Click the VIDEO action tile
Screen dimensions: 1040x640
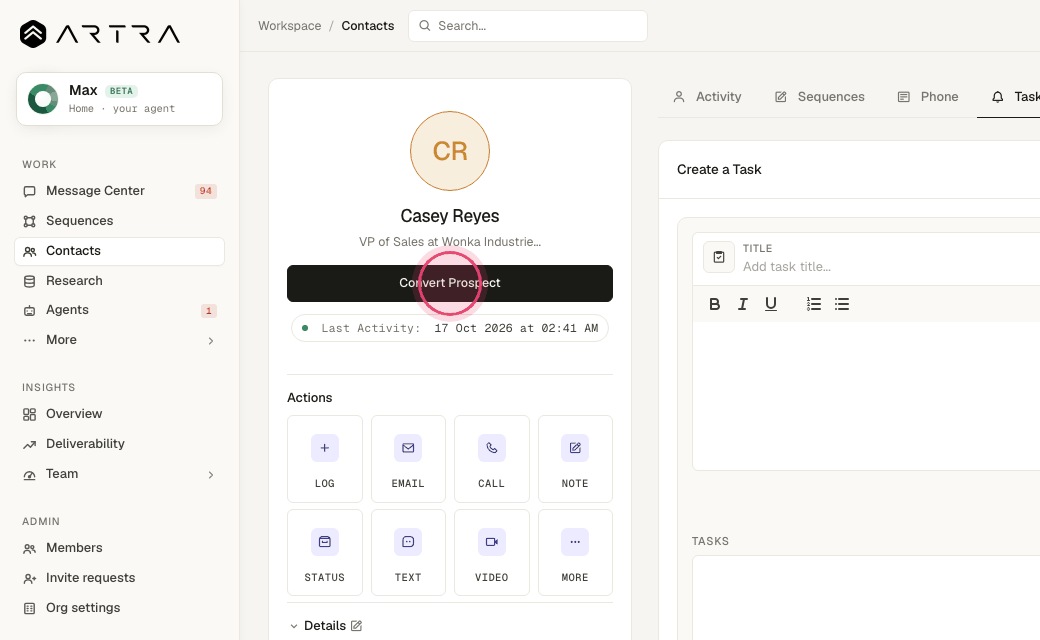491,552
